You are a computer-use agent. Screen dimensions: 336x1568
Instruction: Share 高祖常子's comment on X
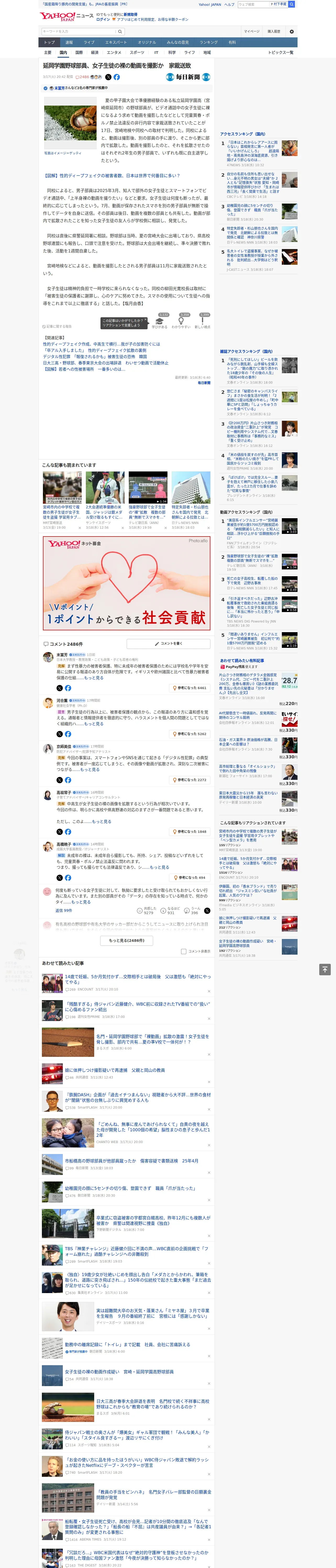[x=60, y=832]
